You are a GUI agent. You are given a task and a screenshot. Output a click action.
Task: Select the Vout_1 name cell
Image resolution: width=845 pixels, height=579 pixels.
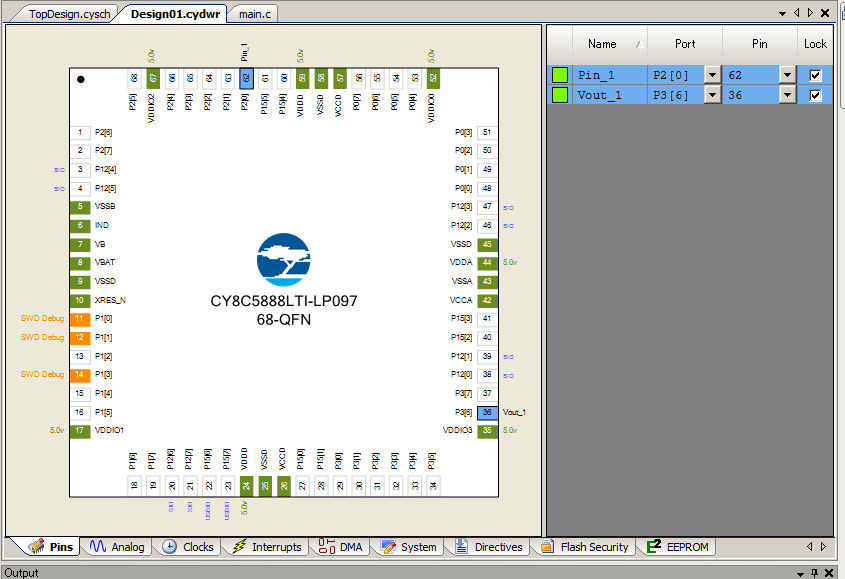(609, 95)
